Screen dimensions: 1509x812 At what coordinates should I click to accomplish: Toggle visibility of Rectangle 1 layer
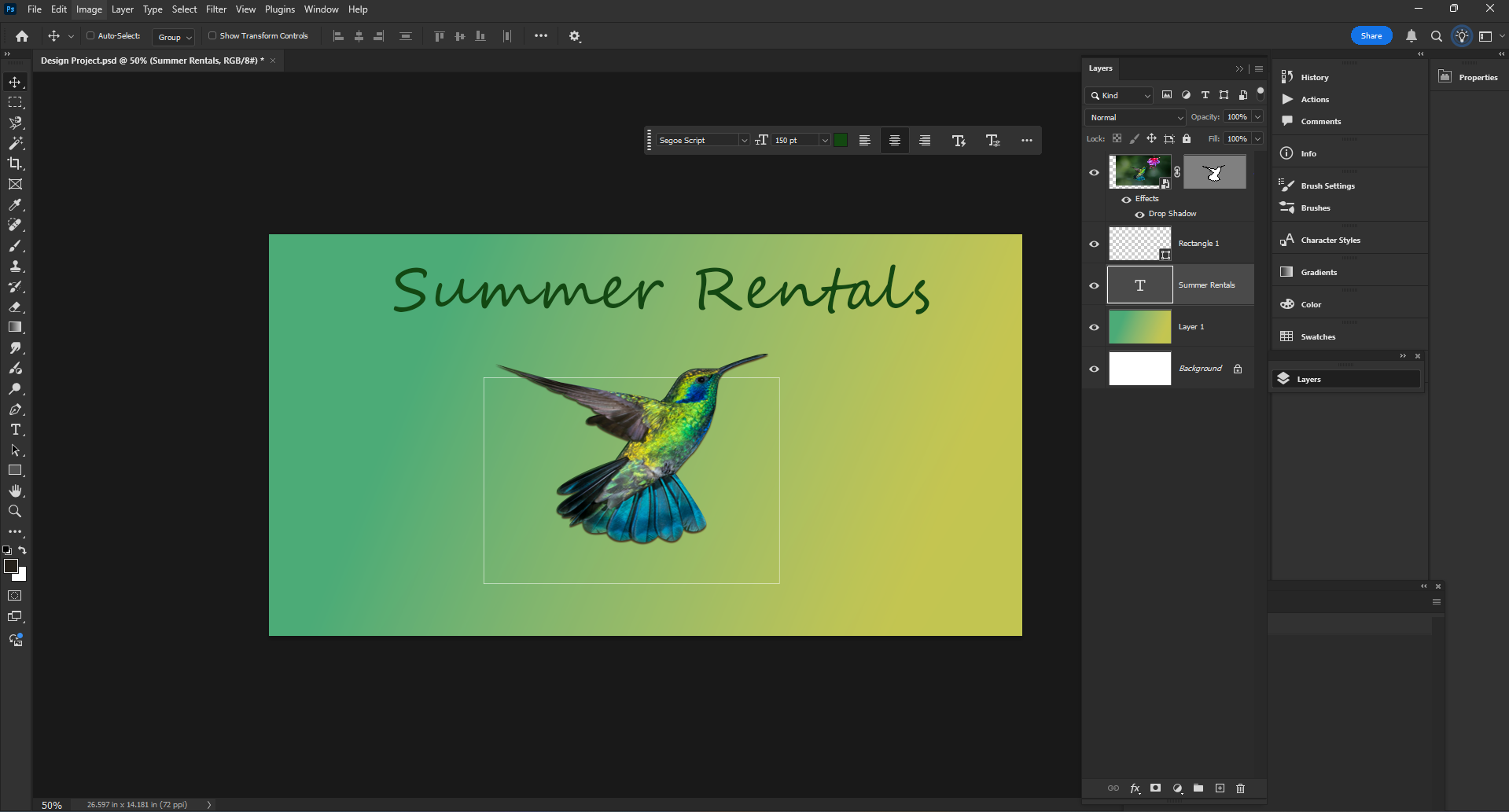point(1094,244)
